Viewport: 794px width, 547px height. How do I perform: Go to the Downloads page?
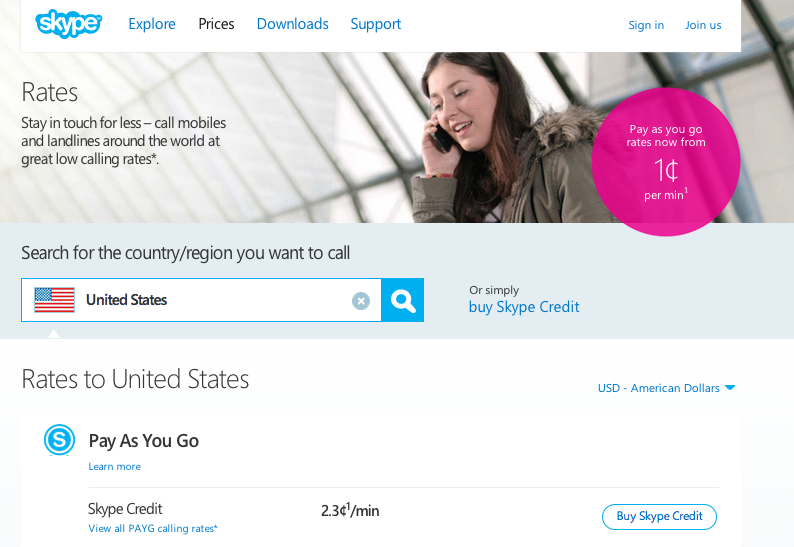click(x=293, y=24)
